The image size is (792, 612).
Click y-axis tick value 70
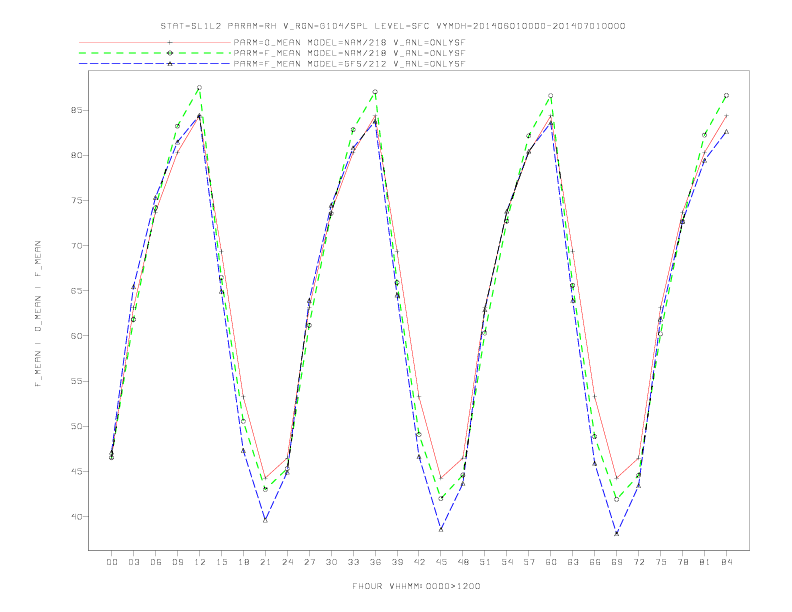(x=77, y=245)
